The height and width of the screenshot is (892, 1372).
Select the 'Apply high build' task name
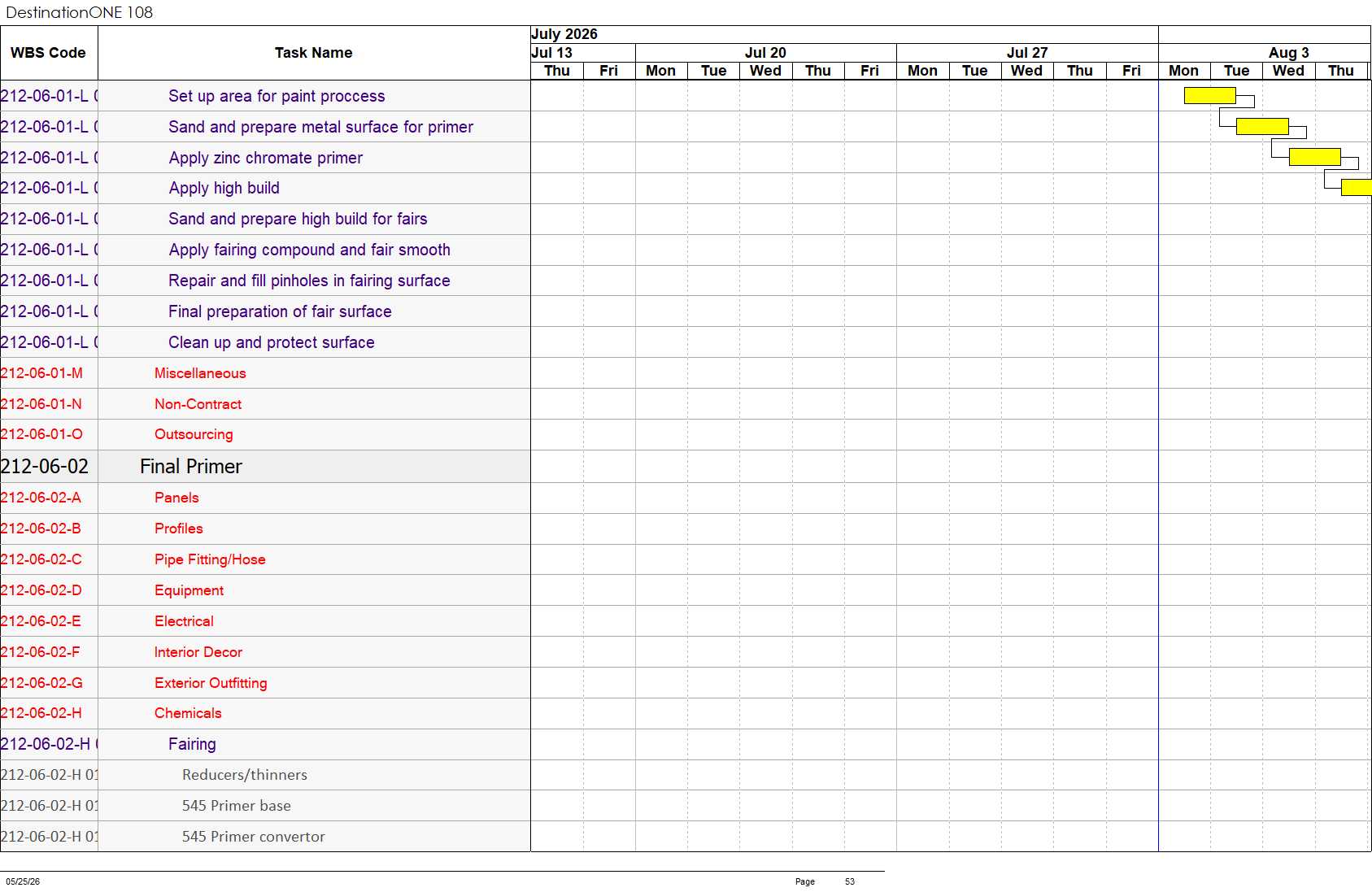224,188
